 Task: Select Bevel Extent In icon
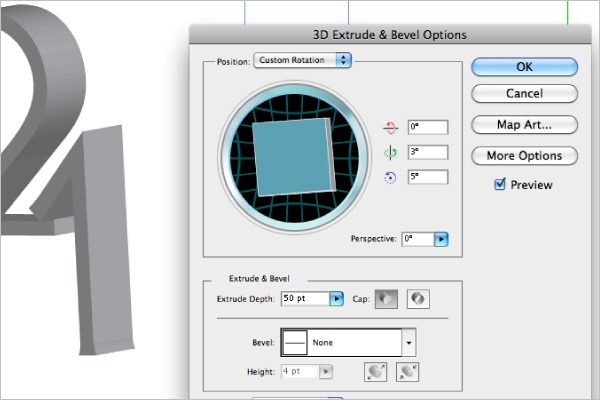[x=407, y=372]
